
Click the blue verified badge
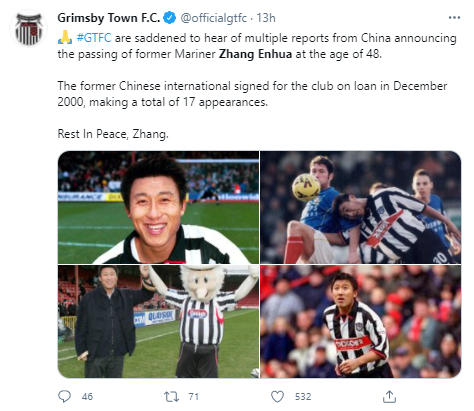click(170, 18)
